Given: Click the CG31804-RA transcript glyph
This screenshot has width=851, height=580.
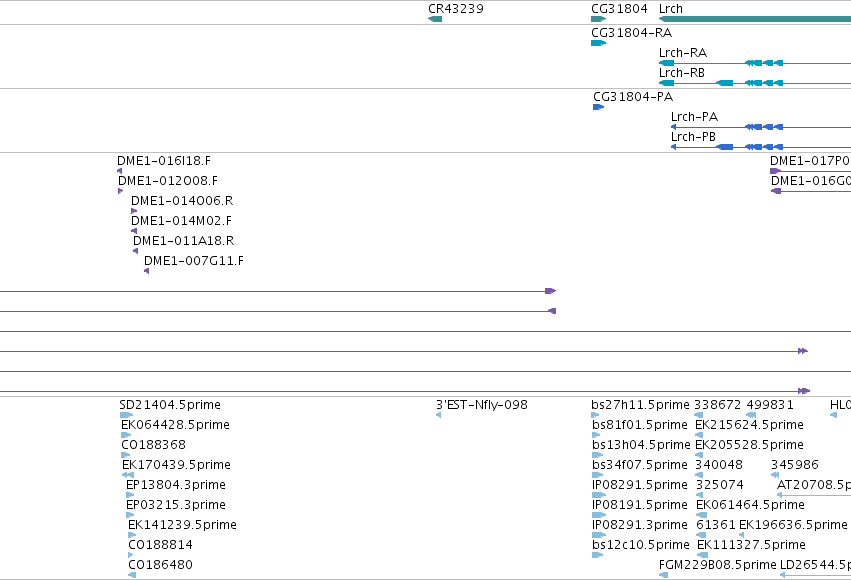Looking at the screenshot, I should click(x=598, y=43).
